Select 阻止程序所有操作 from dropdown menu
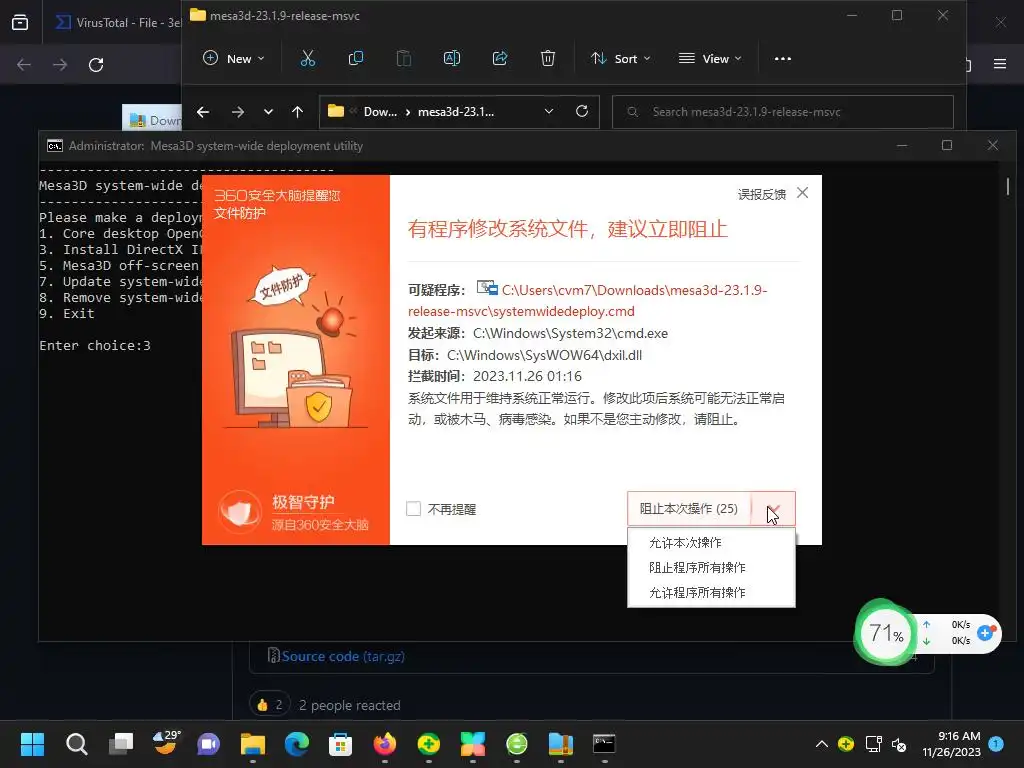The width and height of the screenshot is (1024, 768). pyautogui.click(x=697, y=568)
